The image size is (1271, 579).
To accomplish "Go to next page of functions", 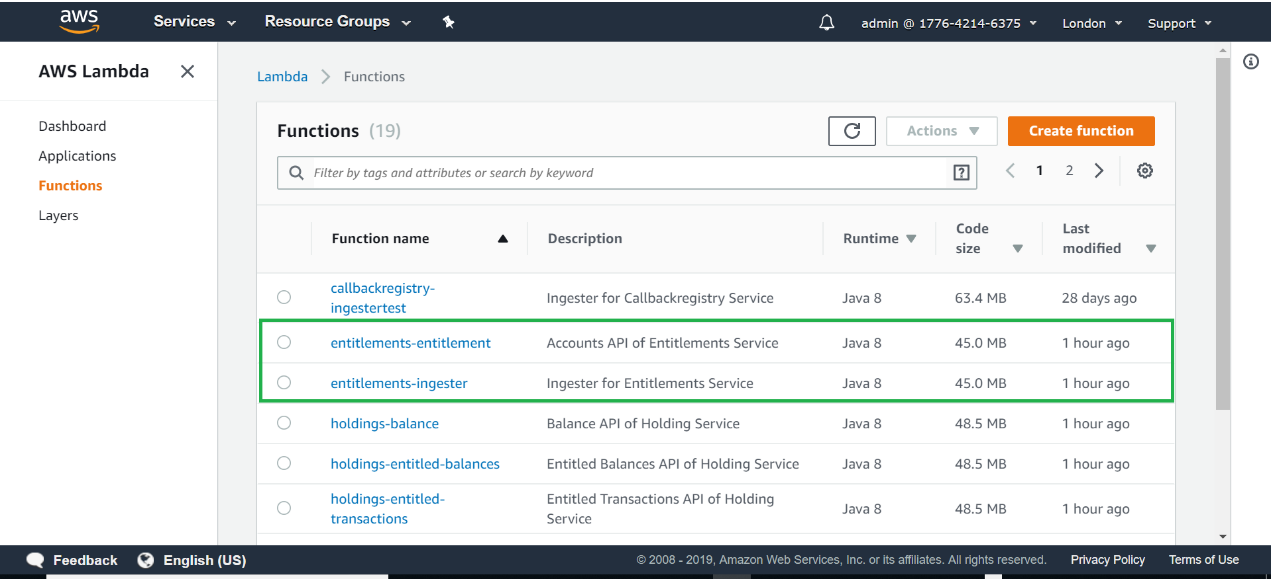I will coord(1099,171).
